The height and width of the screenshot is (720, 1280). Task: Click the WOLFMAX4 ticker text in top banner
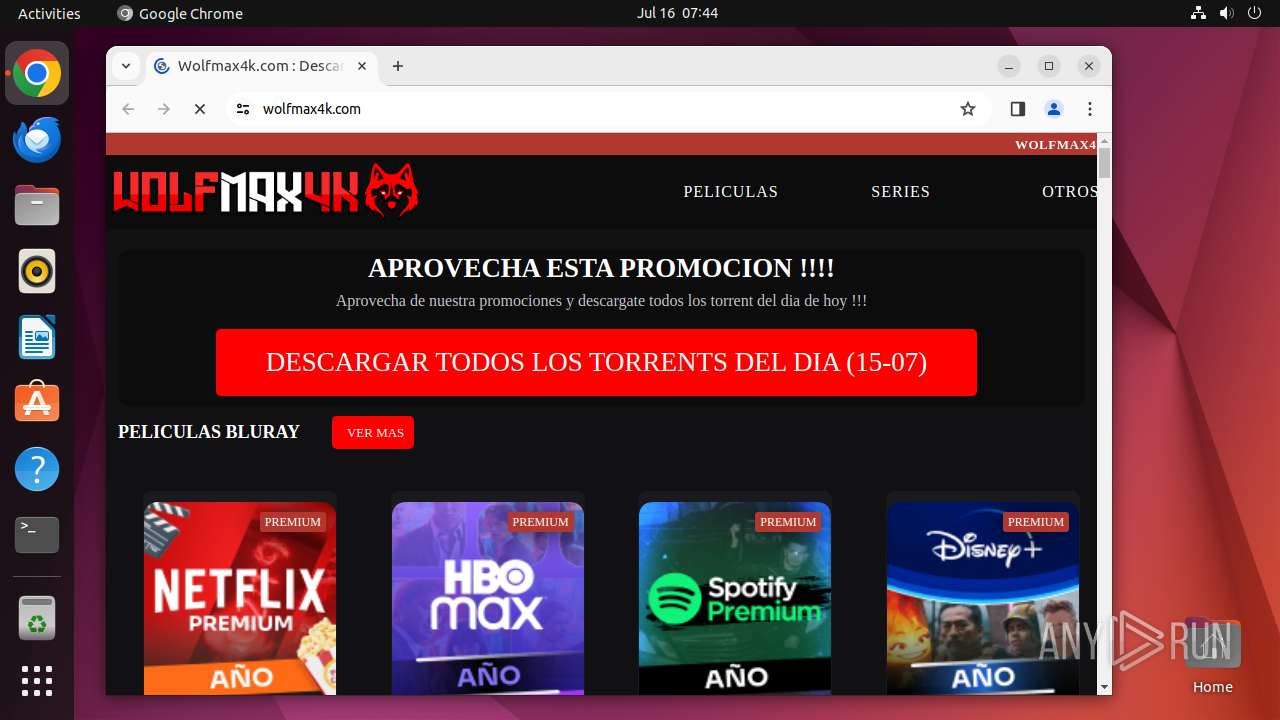[x=1056, y=144]
